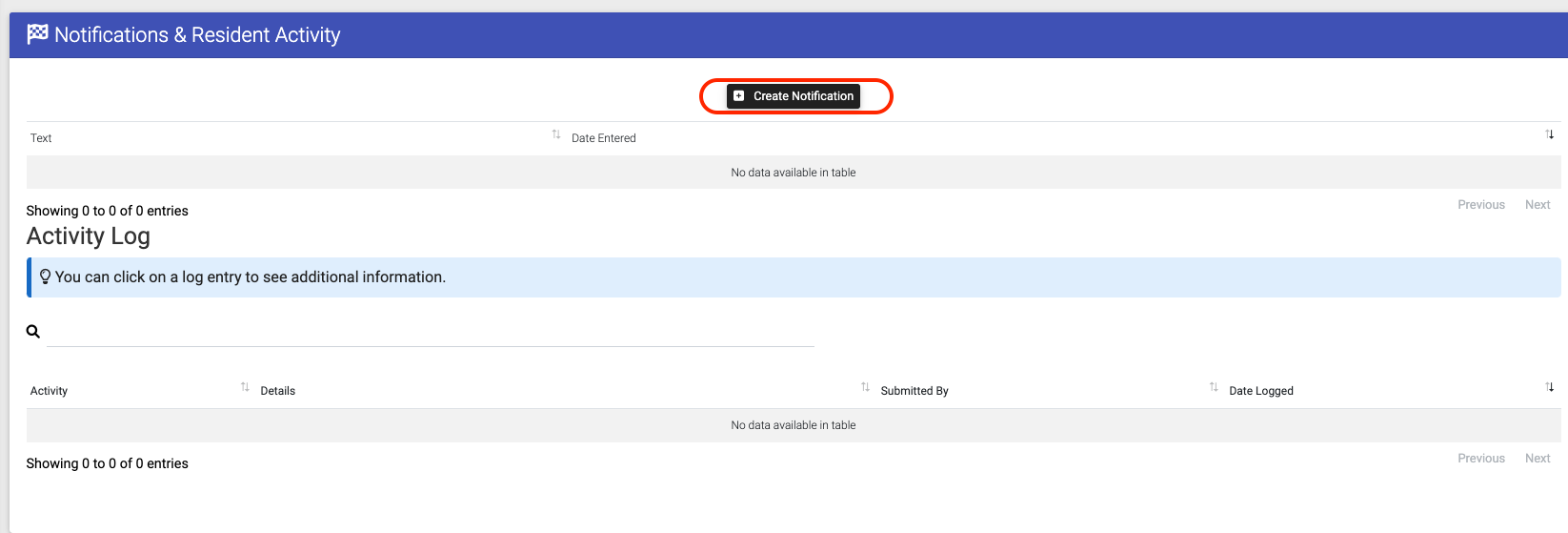The height and width of the screenshot is (533, 1568).
Task: Click the Activity column header label
Action: pyautogui.click(x=49, y=391)
